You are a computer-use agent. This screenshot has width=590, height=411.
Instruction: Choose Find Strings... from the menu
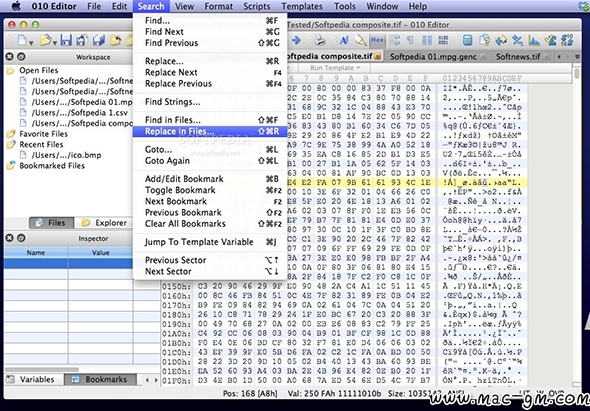[210, 102]
